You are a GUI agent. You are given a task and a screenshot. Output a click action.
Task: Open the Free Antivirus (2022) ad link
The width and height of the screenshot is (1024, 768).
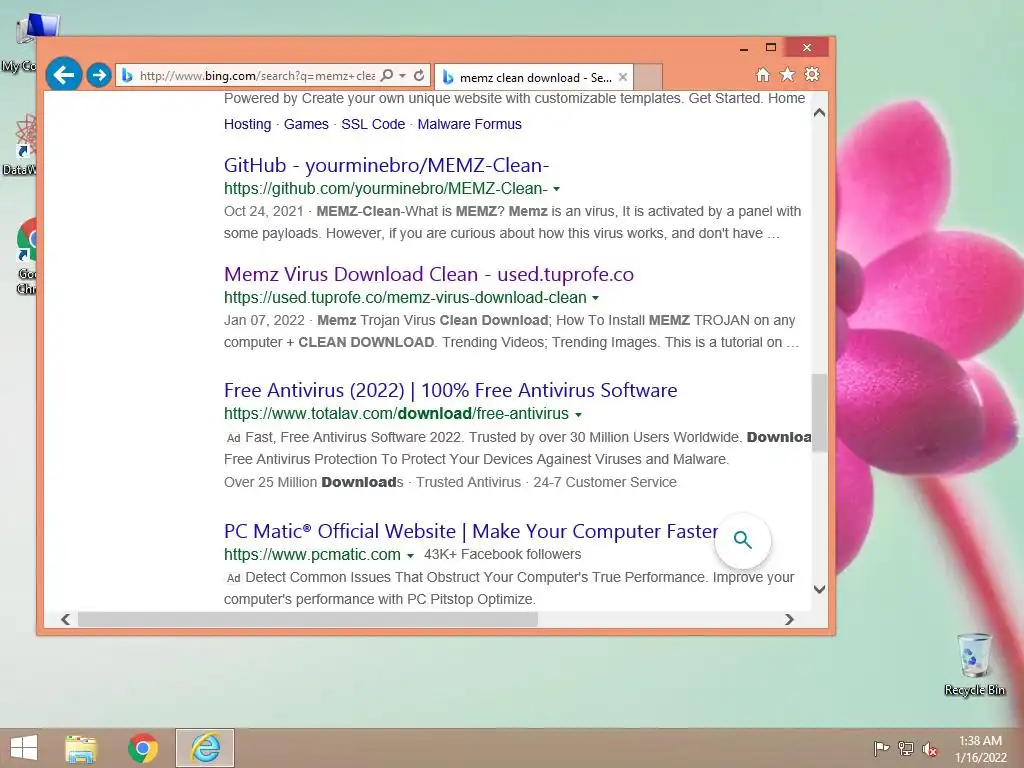(451, 391)
